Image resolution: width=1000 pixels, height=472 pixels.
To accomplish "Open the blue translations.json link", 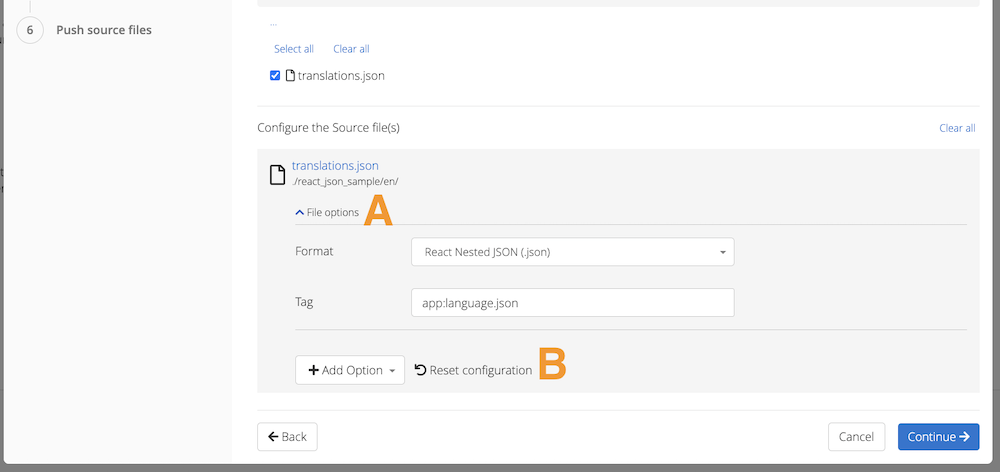I will [335, 166].
